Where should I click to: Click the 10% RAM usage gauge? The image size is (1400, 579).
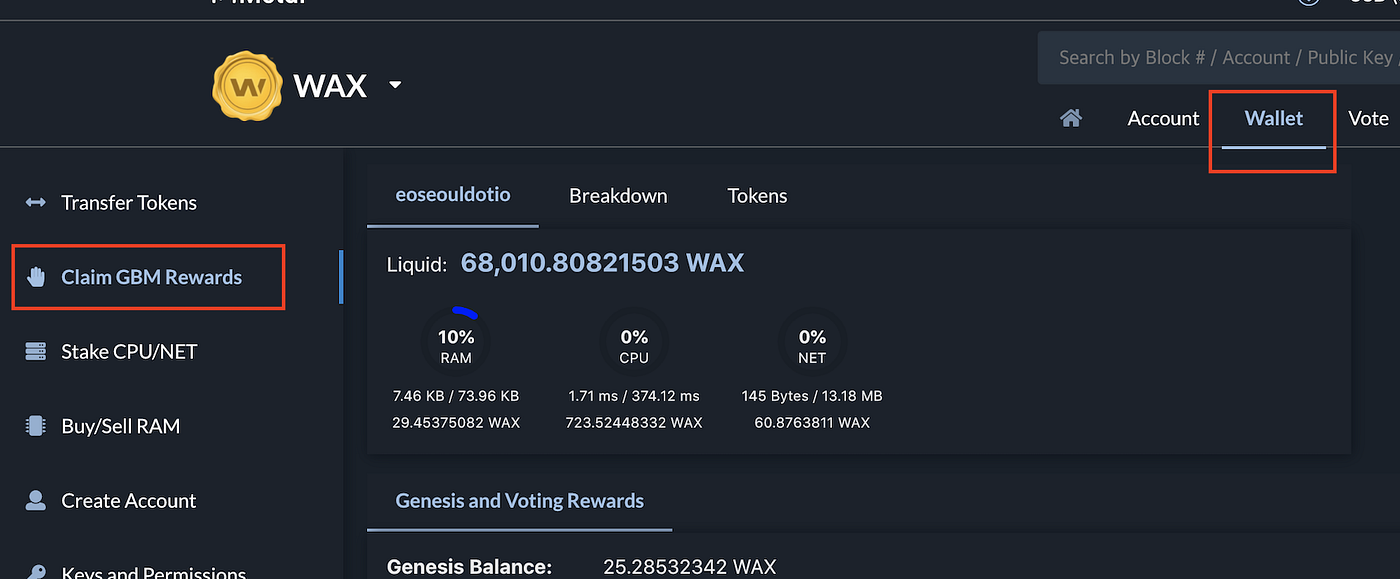(x=456, y=341)
